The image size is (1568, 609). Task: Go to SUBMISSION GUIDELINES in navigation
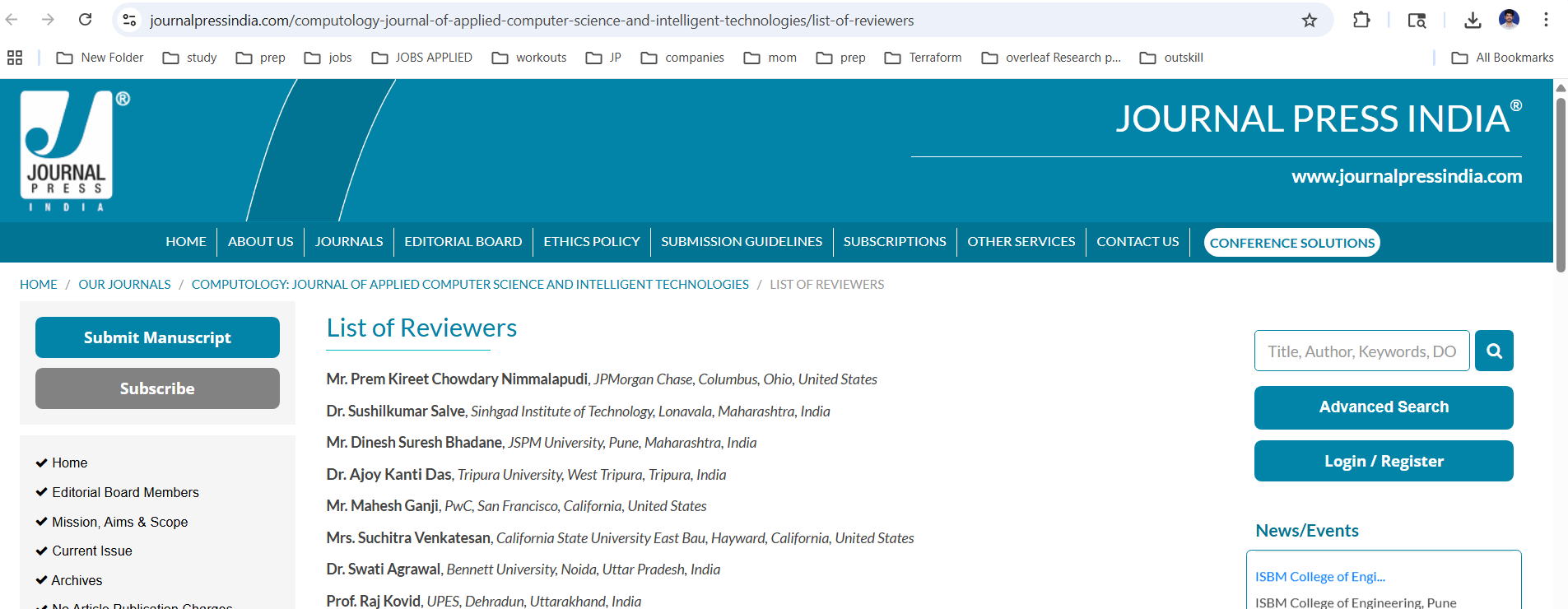[x=741, y=242]
